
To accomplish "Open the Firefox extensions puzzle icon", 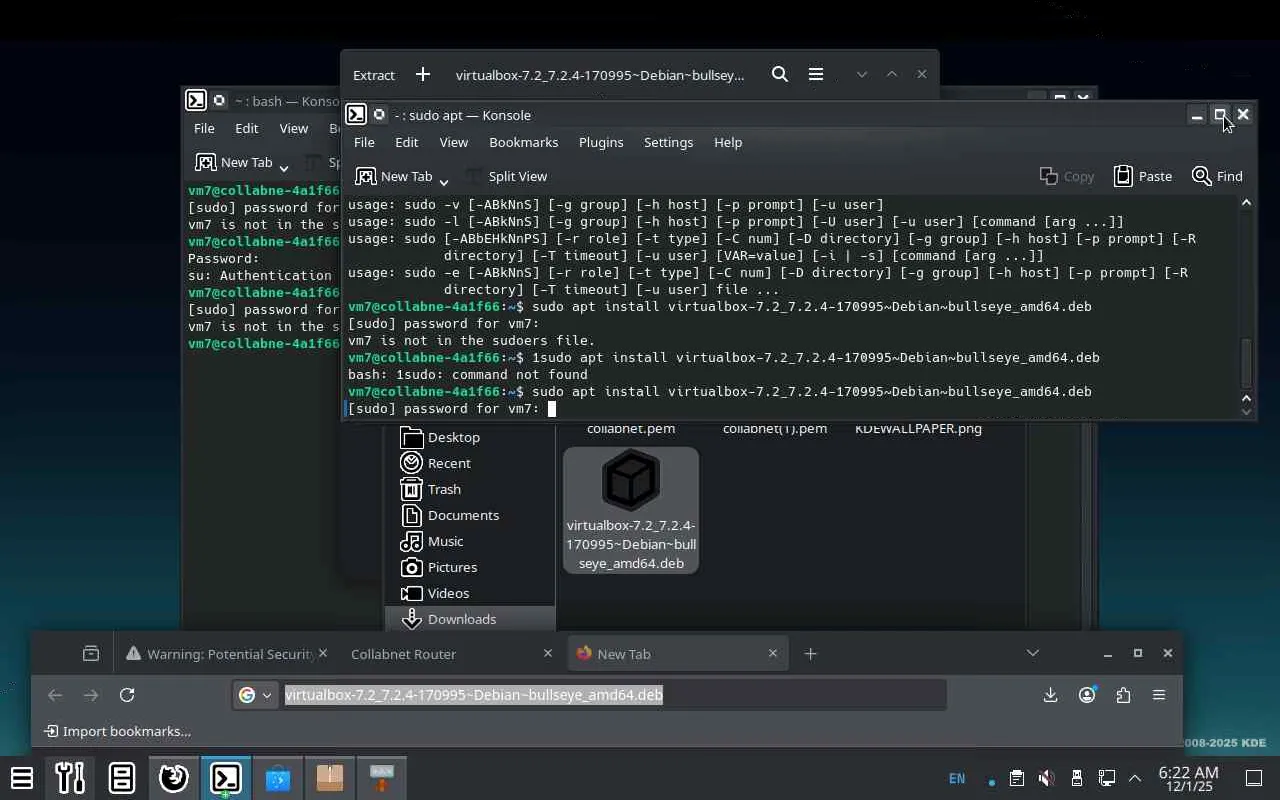I will 1123,695.
